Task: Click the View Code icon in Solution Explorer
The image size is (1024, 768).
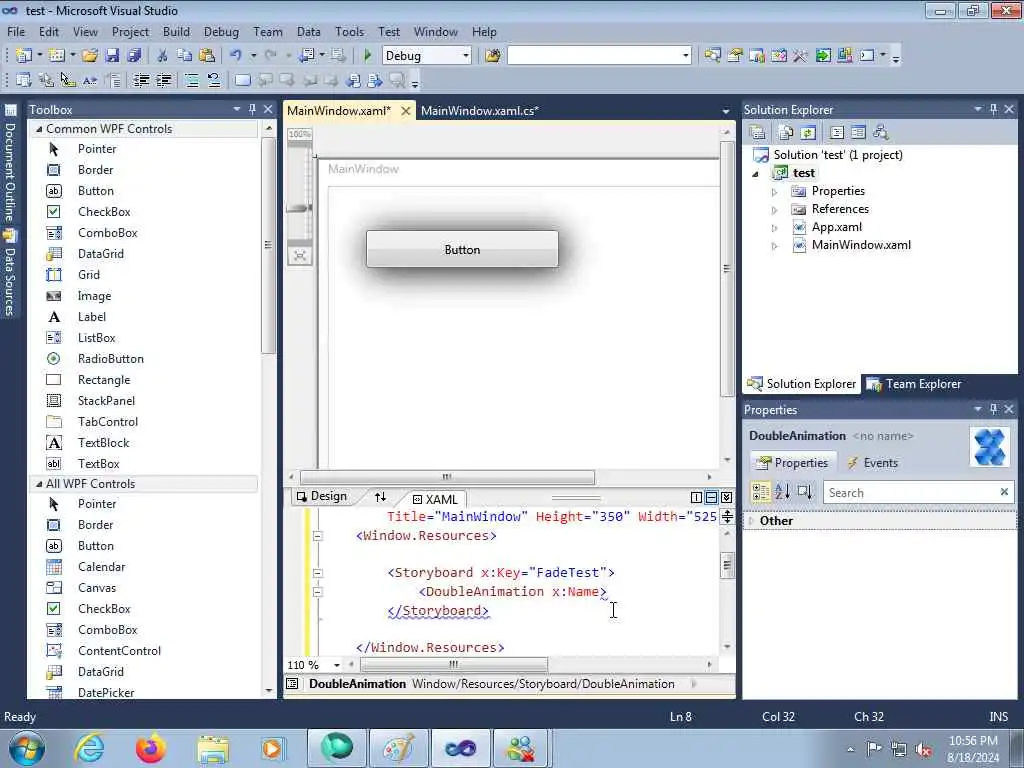Action: point(837,133)
